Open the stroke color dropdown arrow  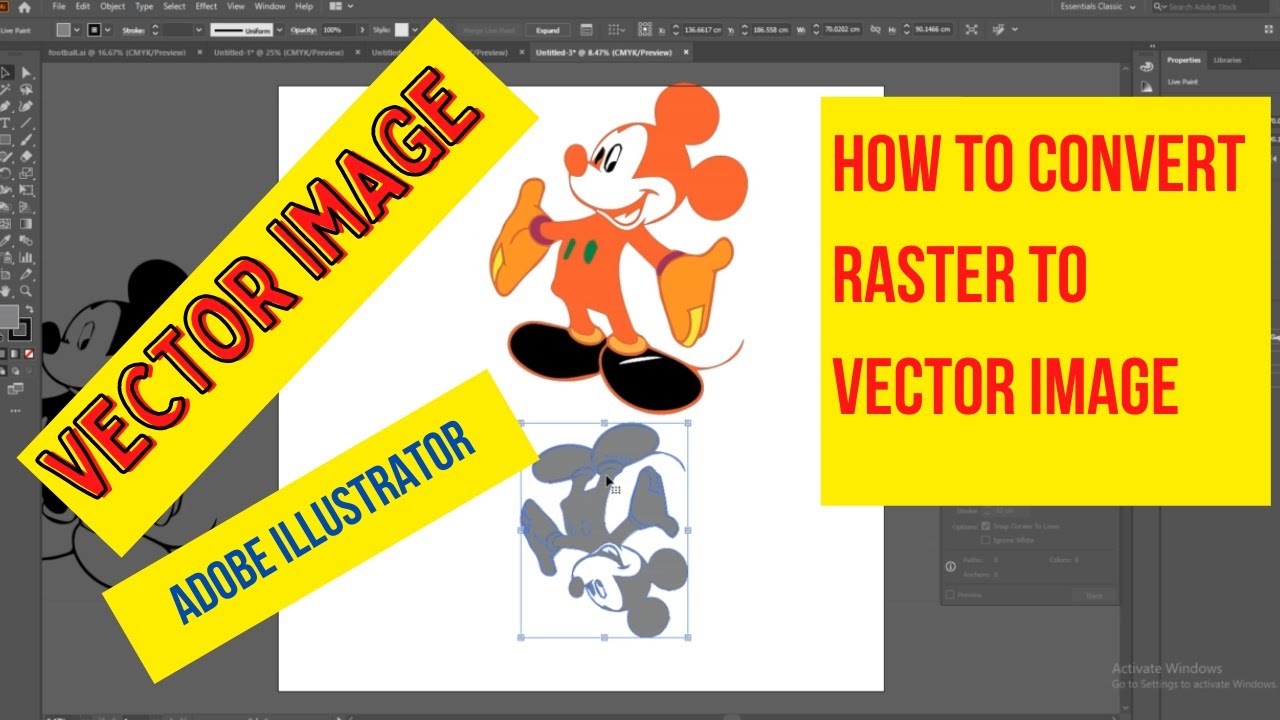(108, 30)
